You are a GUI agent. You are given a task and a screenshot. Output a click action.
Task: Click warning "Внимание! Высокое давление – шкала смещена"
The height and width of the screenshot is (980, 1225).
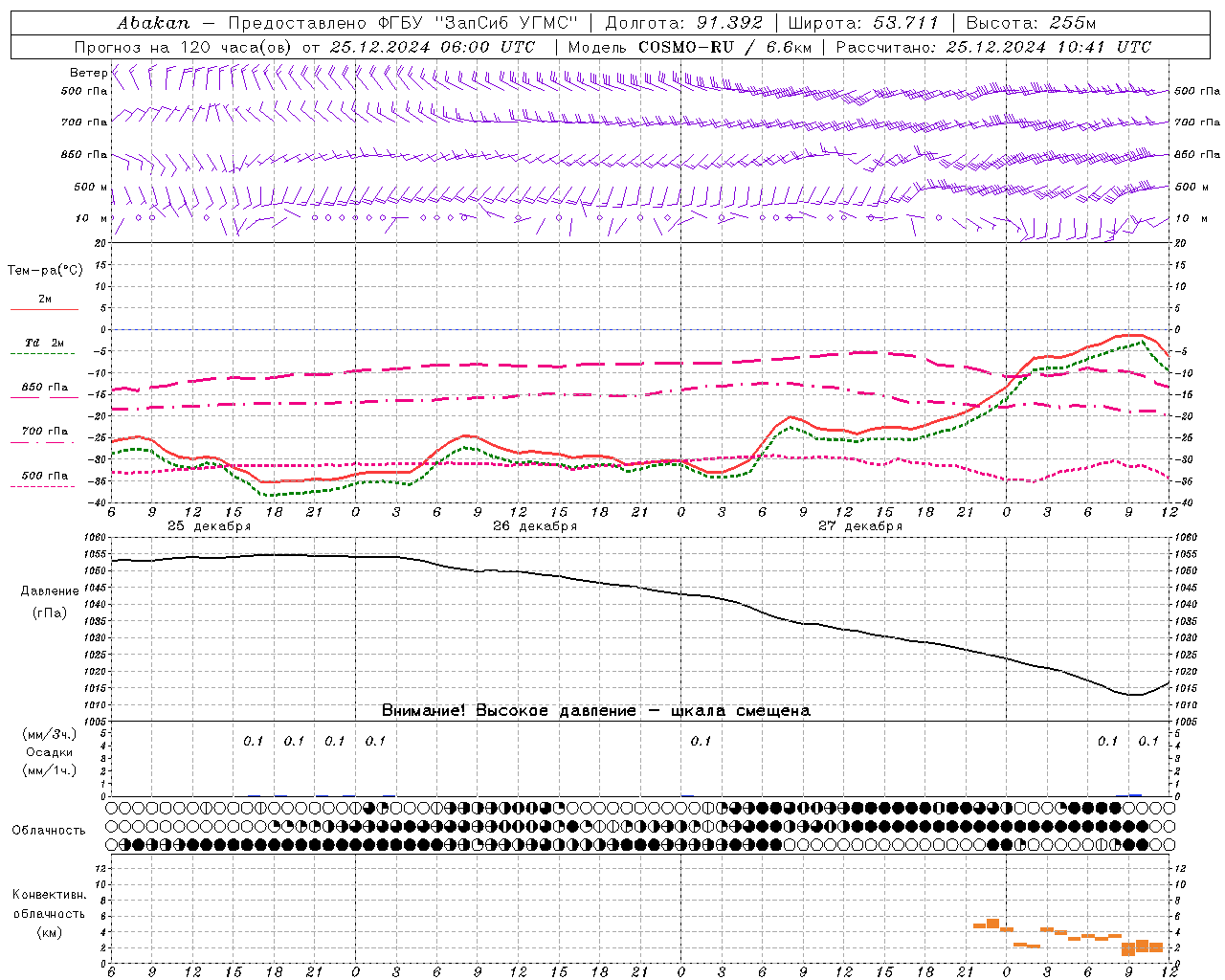click(595, 711)
